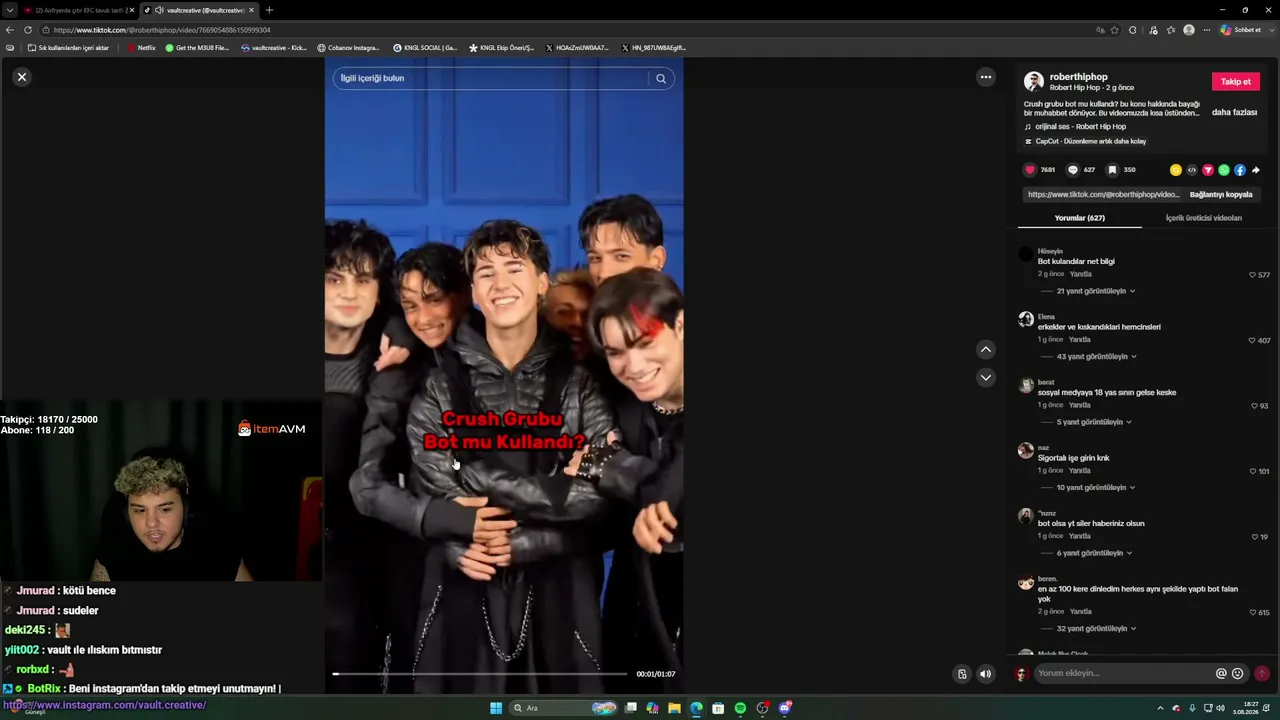Like Elena's comment with its heart

point(1252,340)
